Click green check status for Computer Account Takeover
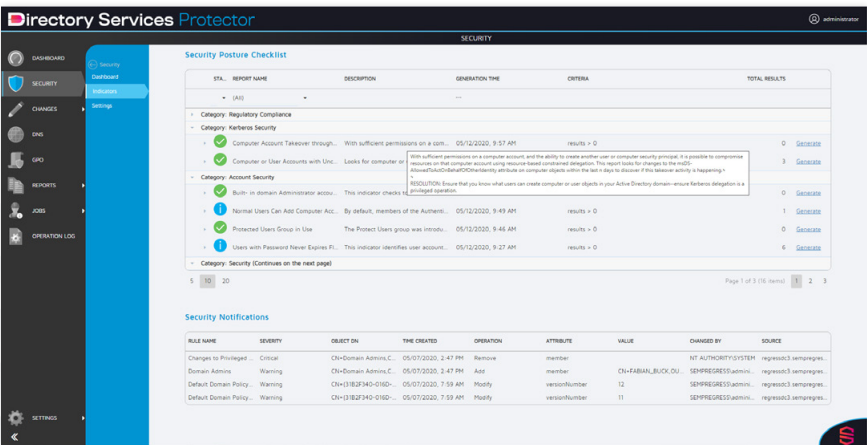867x445 pixels. click(x=220, y=143)
